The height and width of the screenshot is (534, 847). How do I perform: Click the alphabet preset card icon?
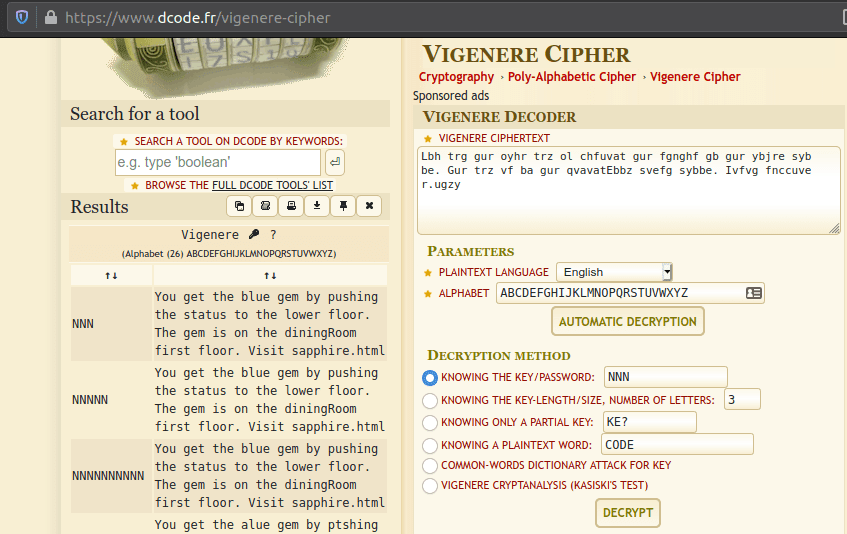click(754, 293)
